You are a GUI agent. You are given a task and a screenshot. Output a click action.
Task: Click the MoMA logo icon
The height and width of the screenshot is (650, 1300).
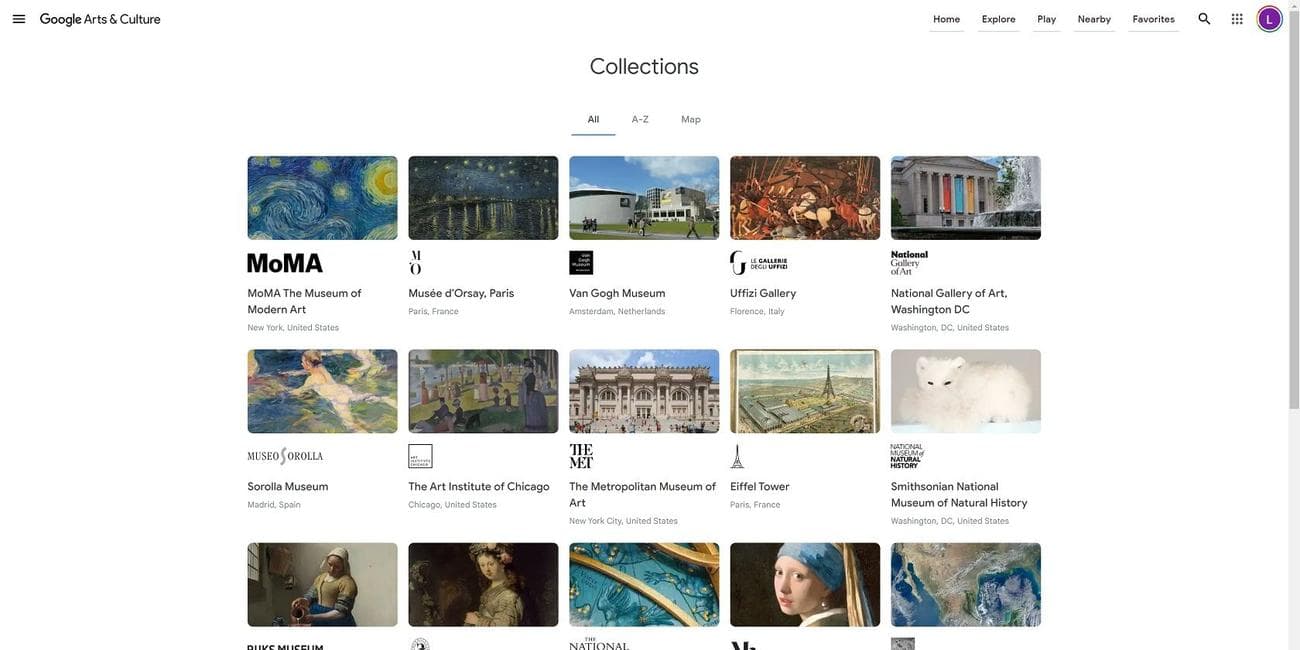[x=285, y=263]
